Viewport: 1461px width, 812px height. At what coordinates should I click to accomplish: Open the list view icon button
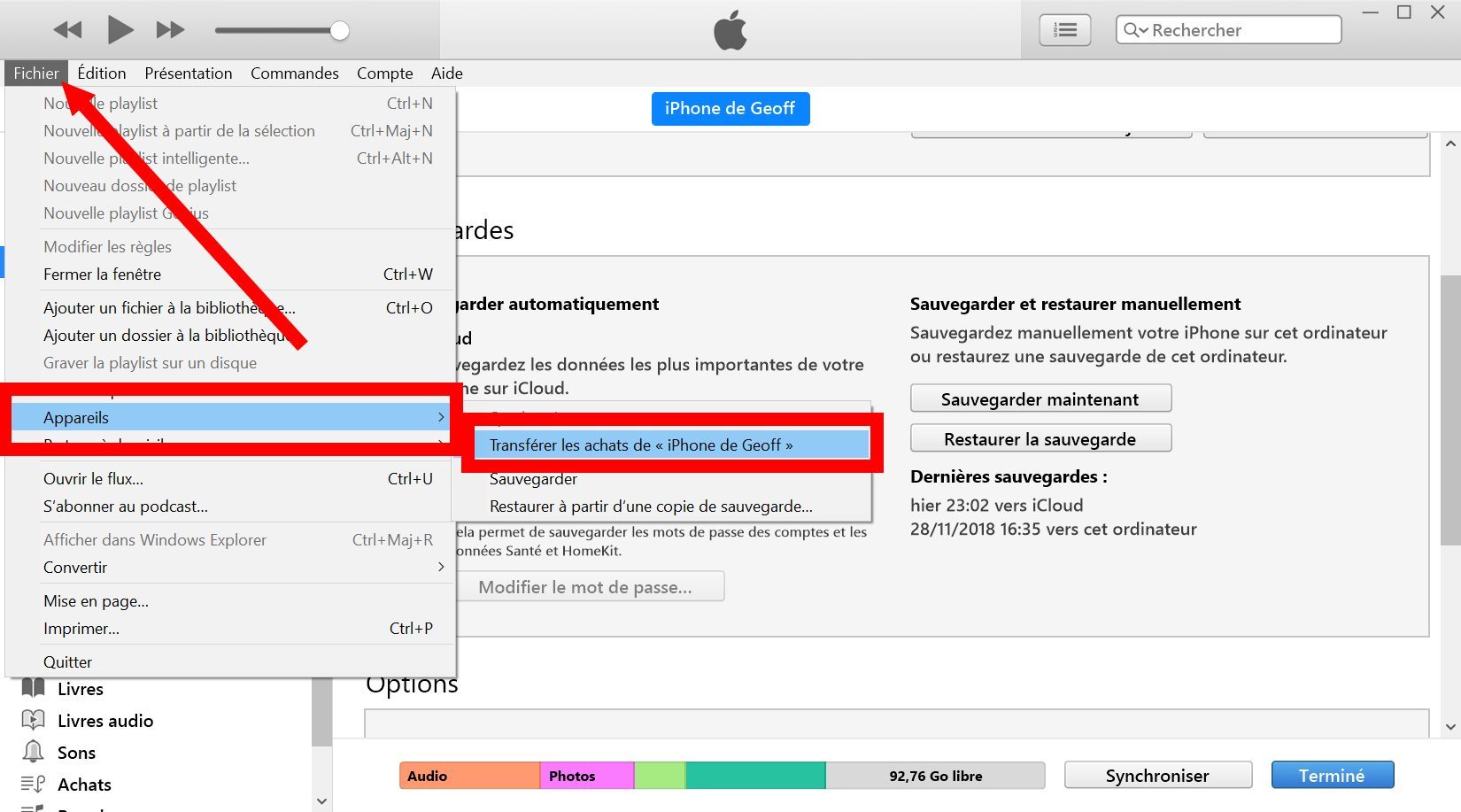(1064, 30)
